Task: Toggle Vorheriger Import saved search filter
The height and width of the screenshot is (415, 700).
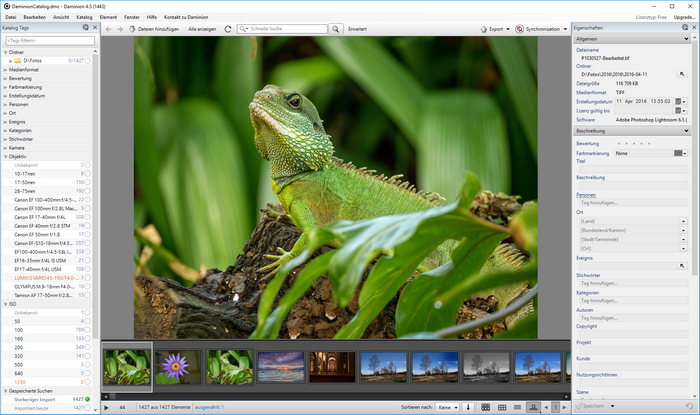Action: tap(88, 399)
